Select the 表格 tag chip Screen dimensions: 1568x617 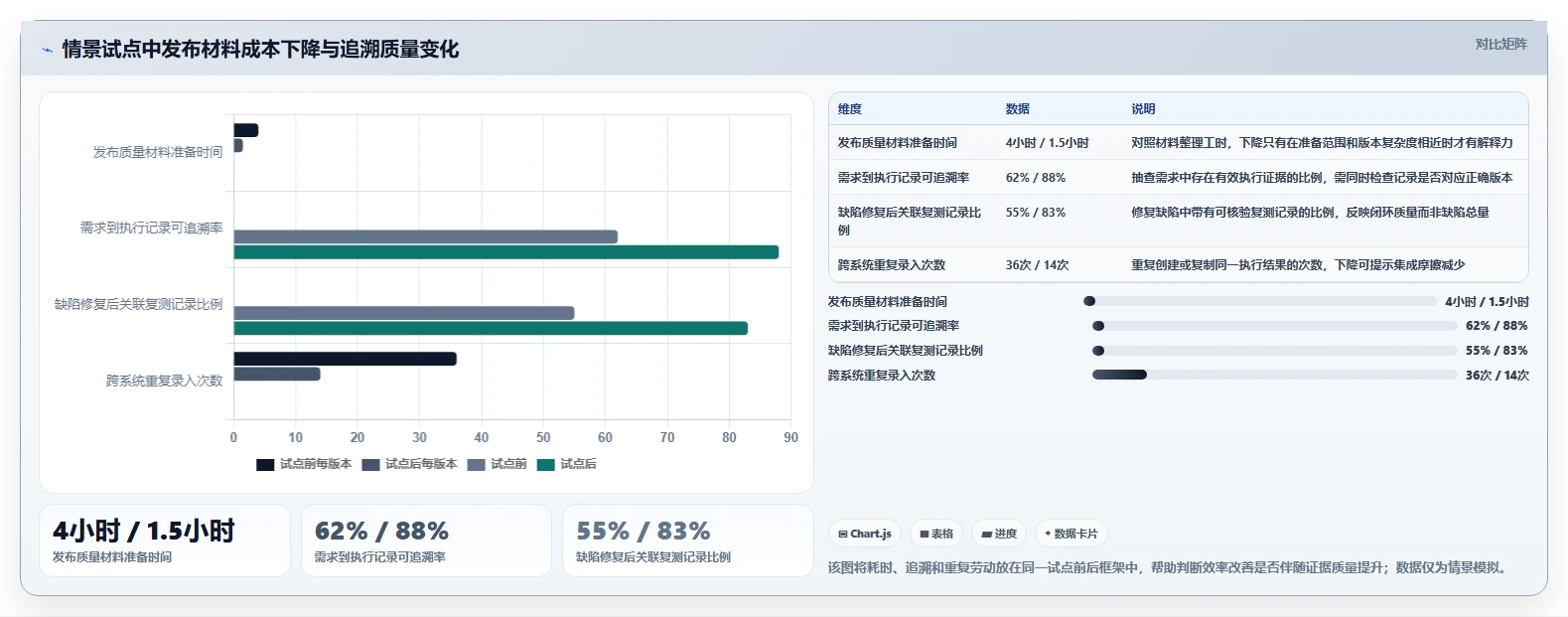(936, 534)
